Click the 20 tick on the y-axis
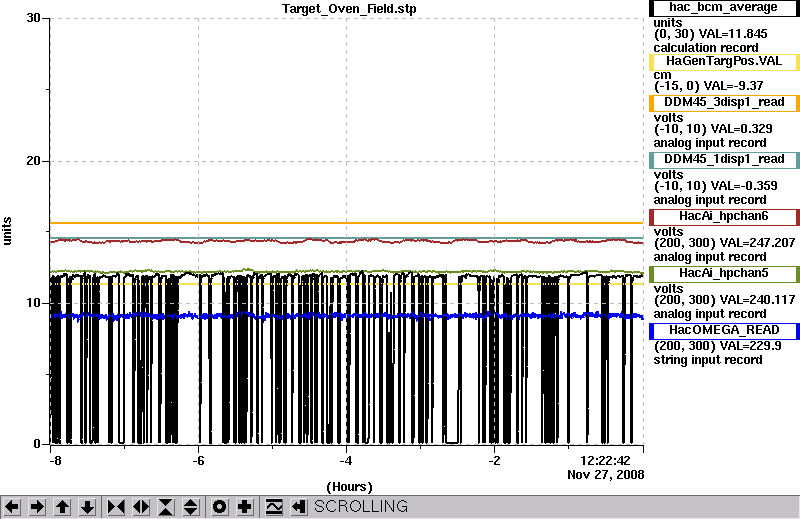The height and width of the screenshot is (519, 800). tap(33, 161)
